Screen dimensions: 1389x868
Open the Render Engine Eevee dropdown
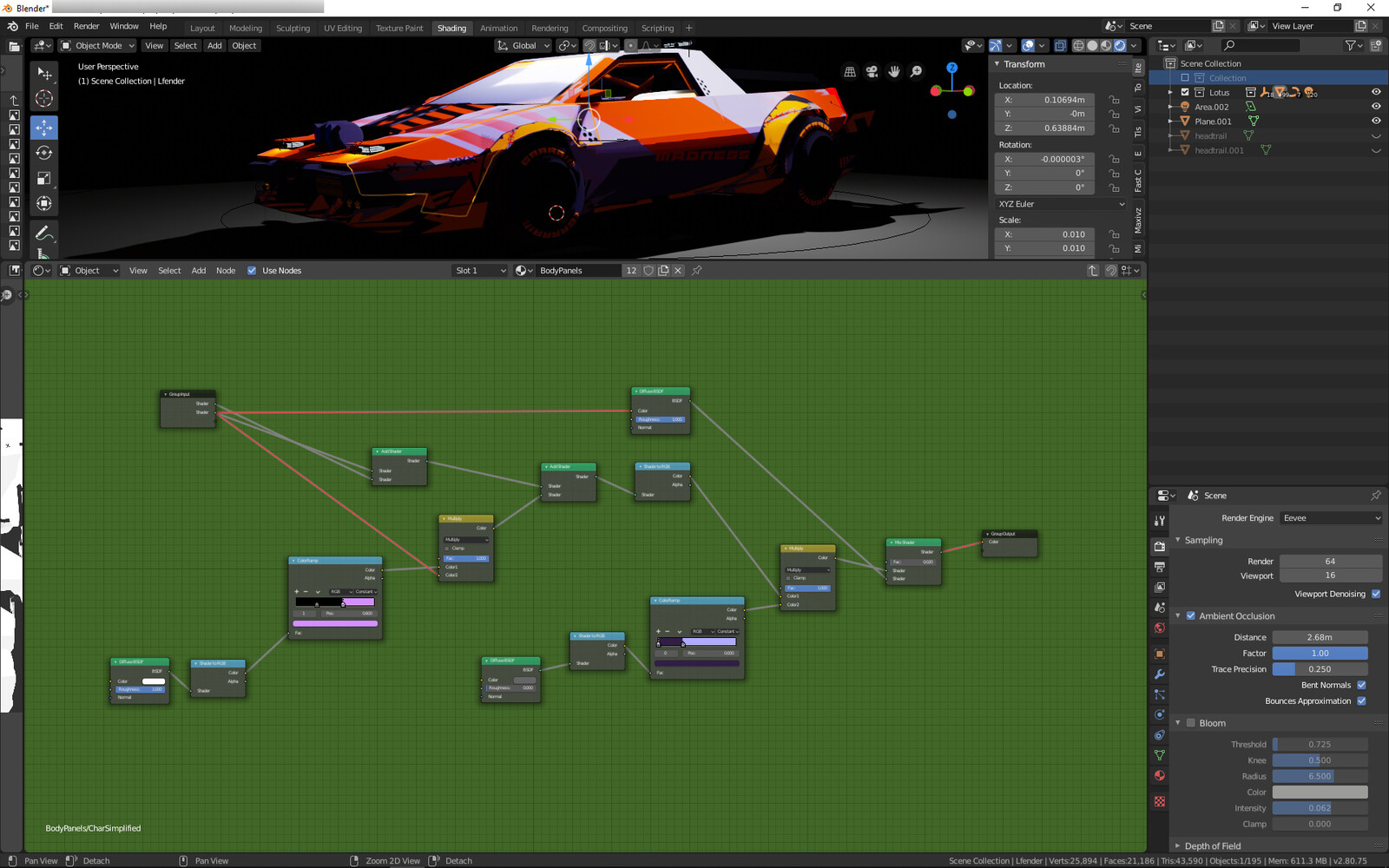click(x=1332, y=518)
